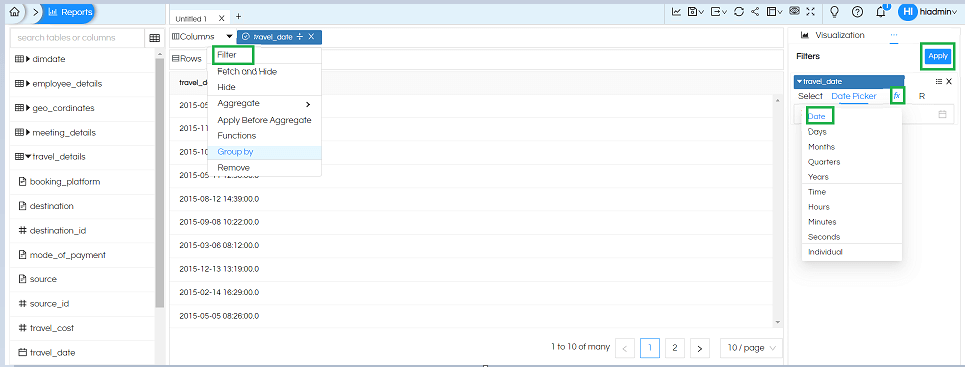Switch filter mode to Select
The height and width of the screenshot is (367, 965).
click(x=810, y=96)
